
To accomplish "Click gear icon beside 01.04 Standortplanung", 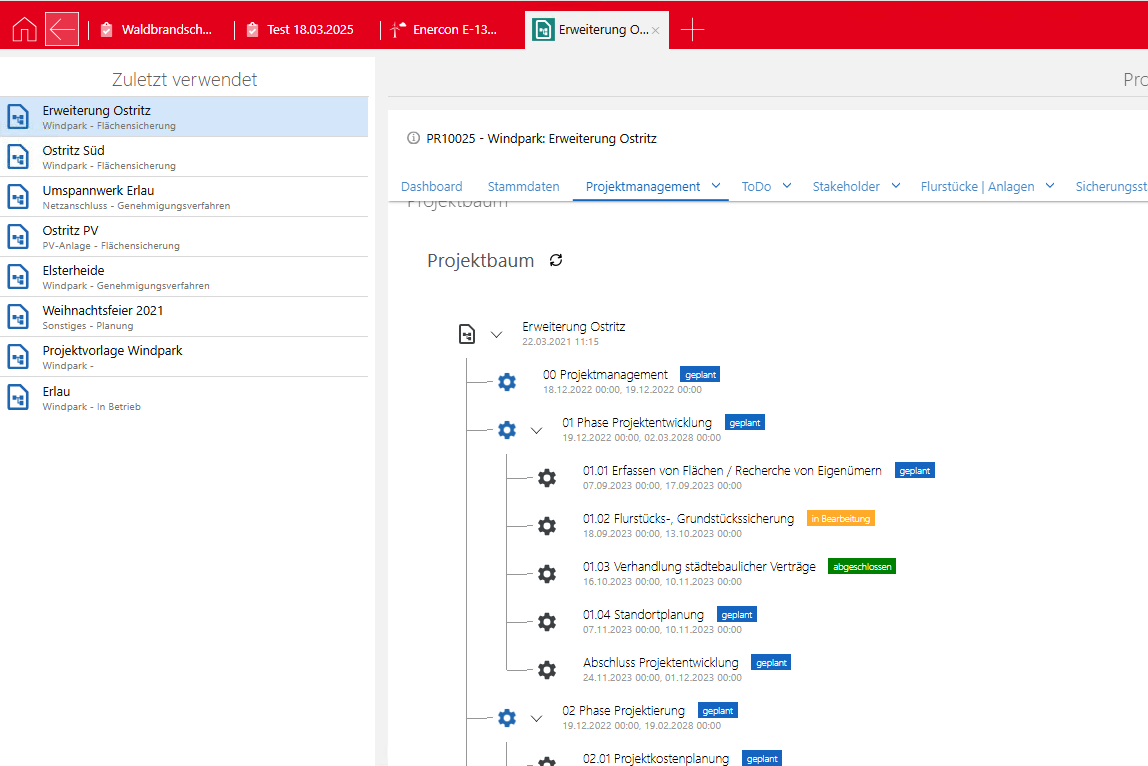I will pos(546,622).
